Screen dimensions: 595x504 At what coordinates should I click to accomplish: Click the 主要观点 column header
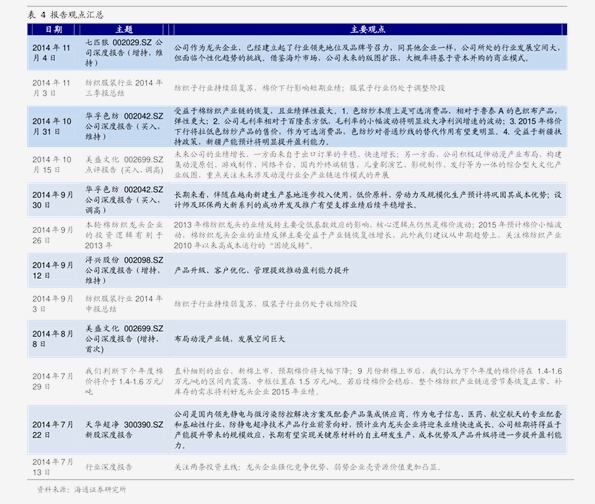tap(367, 29)
